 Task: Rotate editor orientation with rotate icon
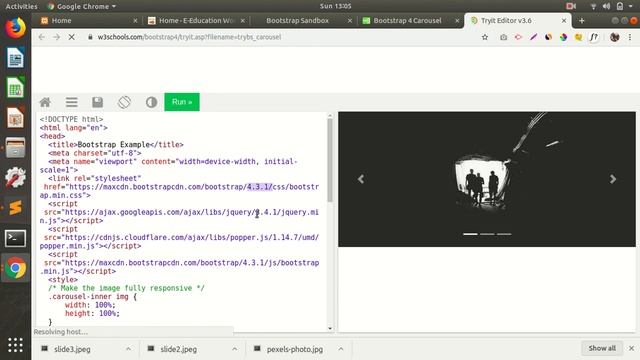point(124,102)
